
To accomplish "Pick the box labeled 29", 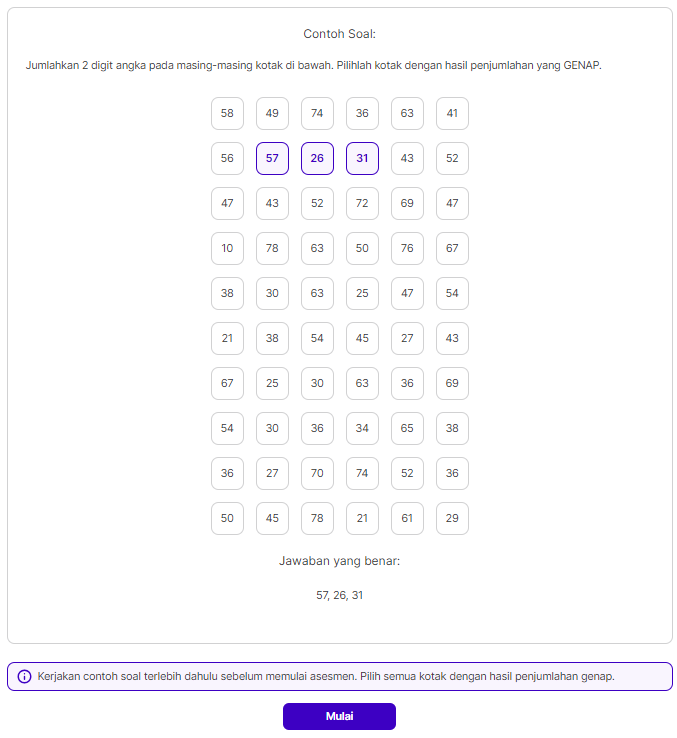I will coord(452,518).
